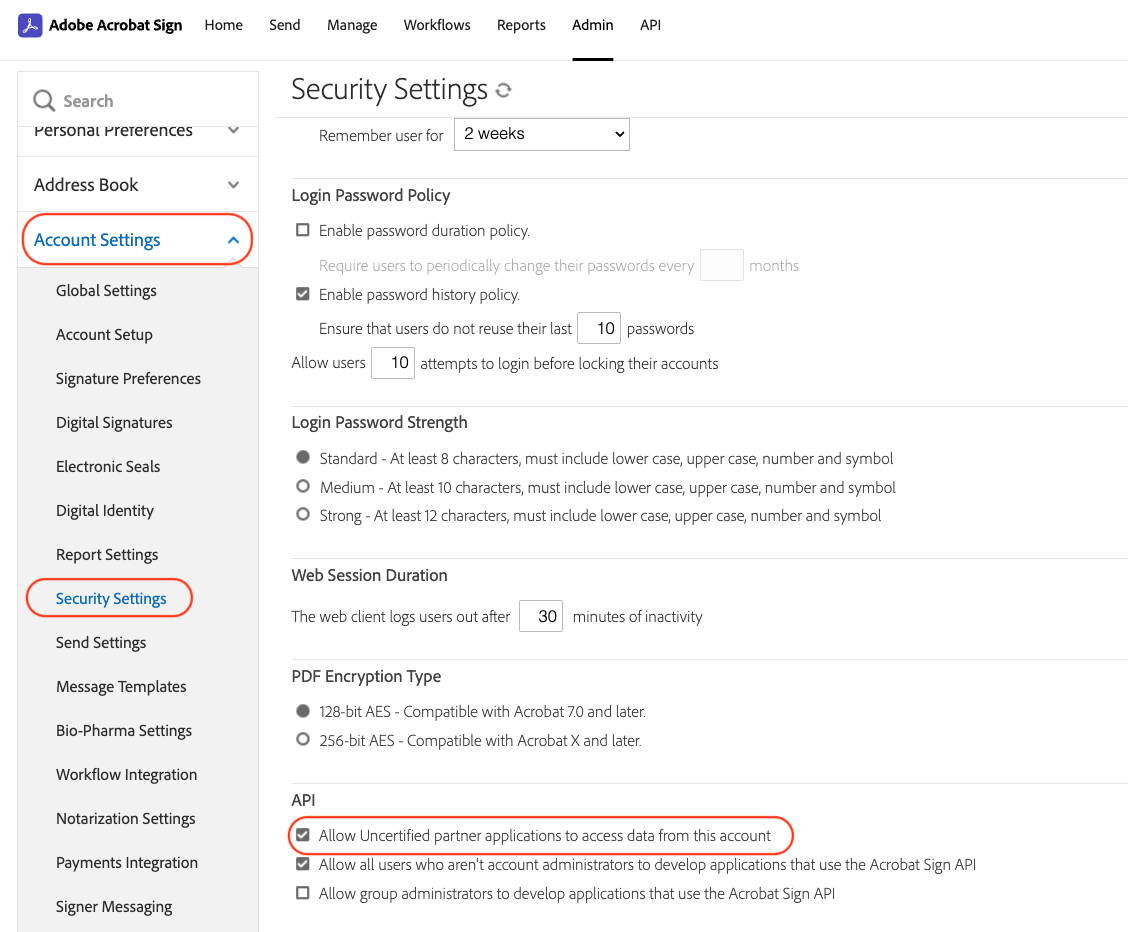
Task: Select Strong password strength option
Action: pyautogui.click(x=303, y=515)
